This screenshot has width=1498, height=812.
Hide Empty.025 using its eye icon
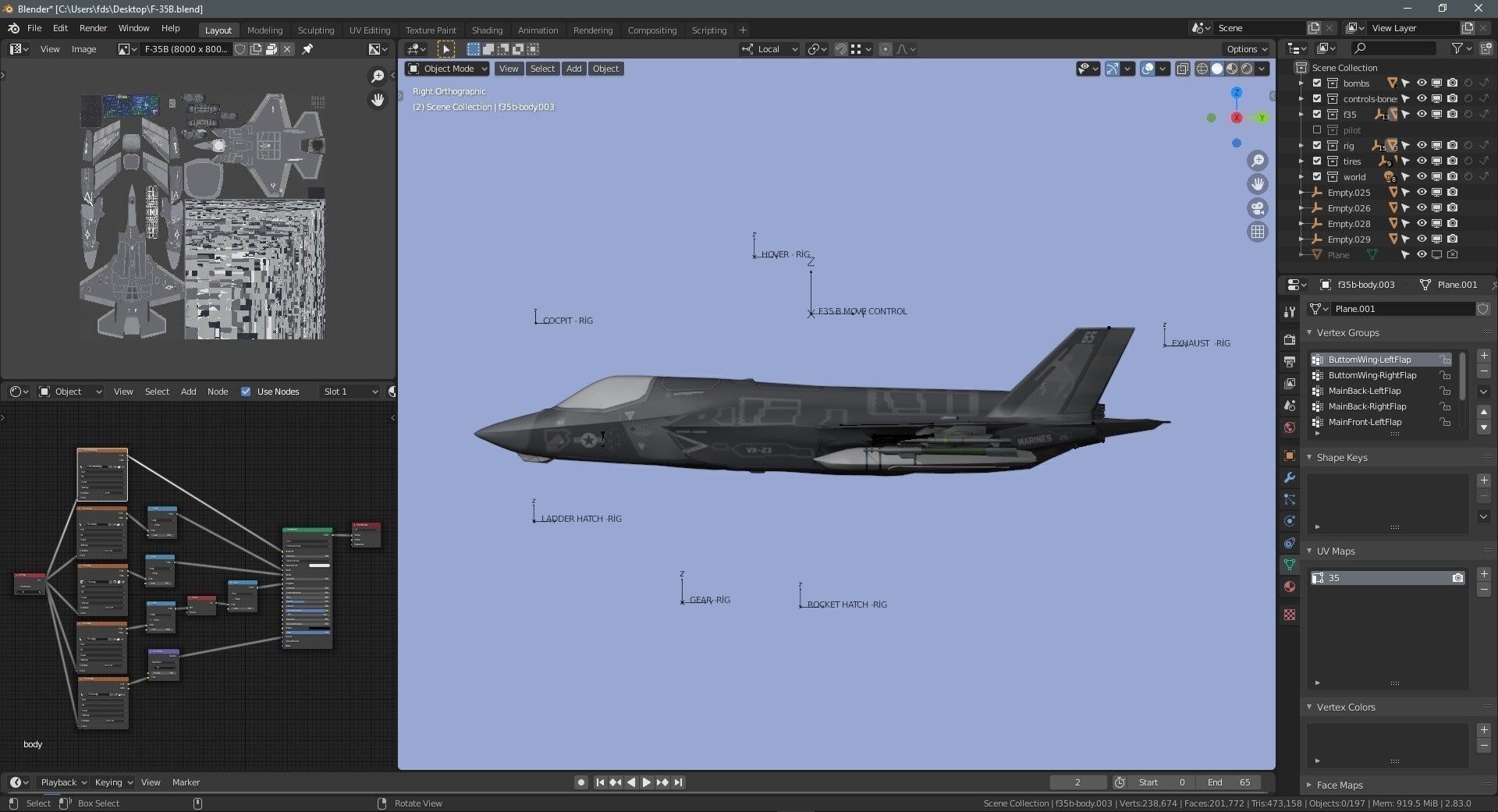click(x=1422, y=193)
